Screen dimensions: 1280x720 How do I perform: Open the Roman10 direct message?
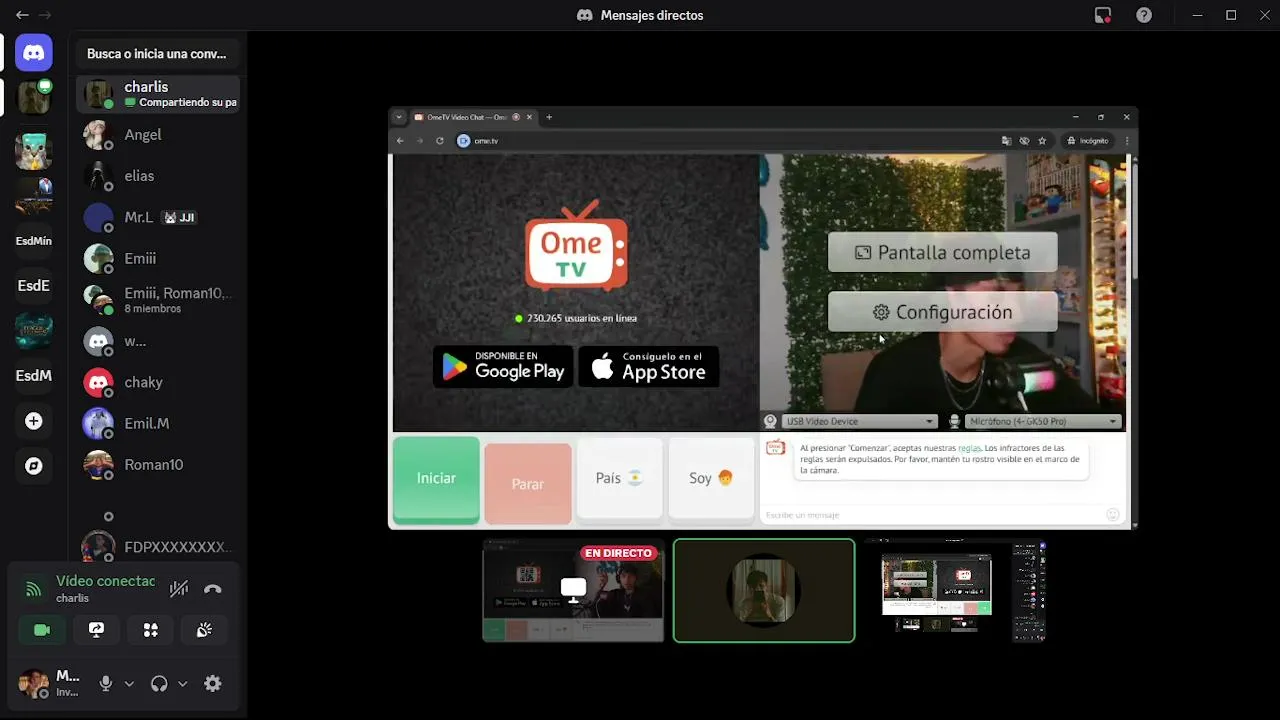click(x=158, y=464)
